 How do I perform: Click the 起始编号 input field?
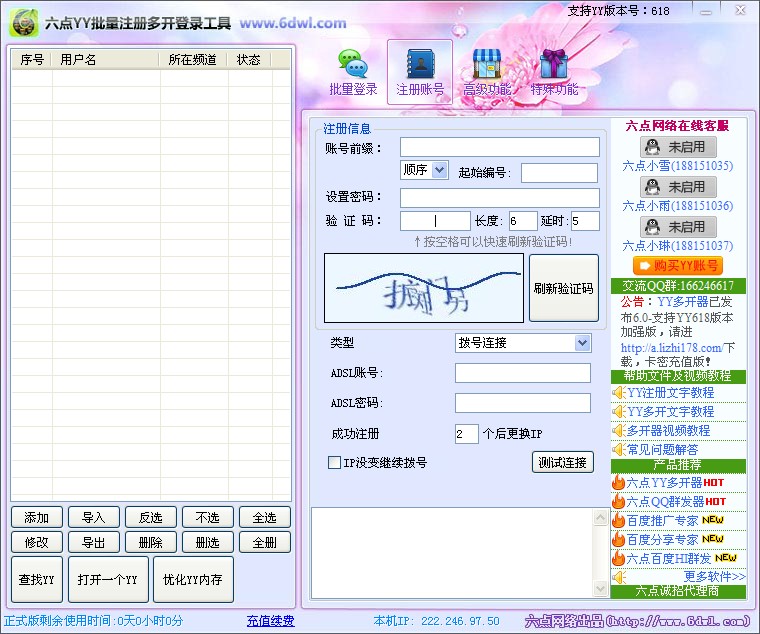(x=559, y=173)
